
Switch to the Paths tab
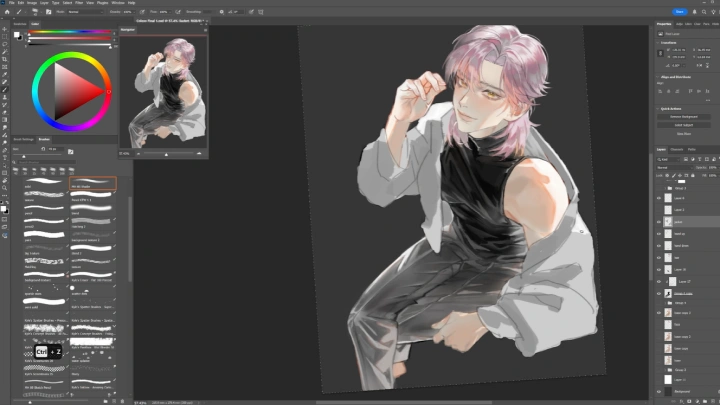692,149
